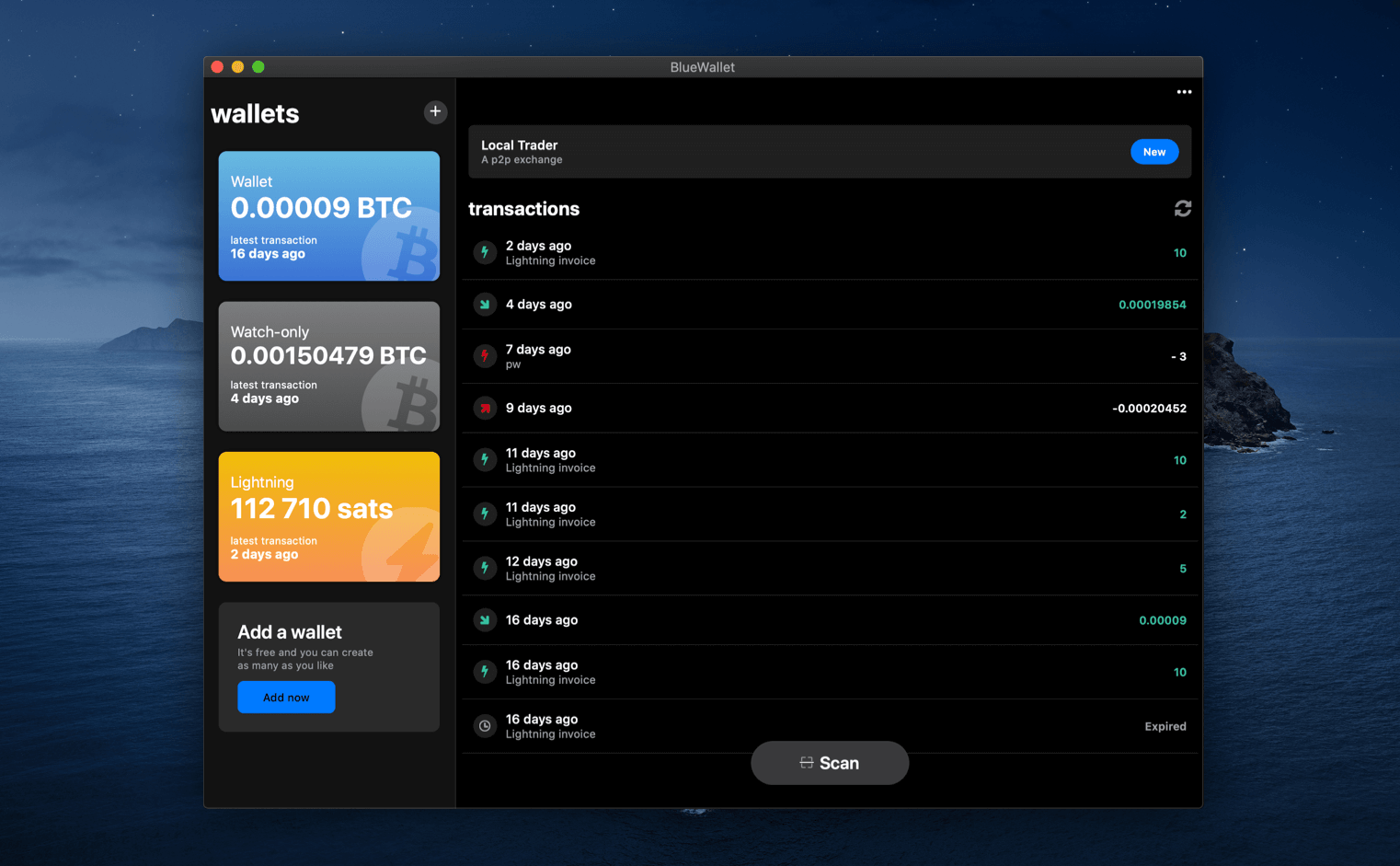Click the Add a wallet title
Viewport: 1400px width, 866px height.
290,632
